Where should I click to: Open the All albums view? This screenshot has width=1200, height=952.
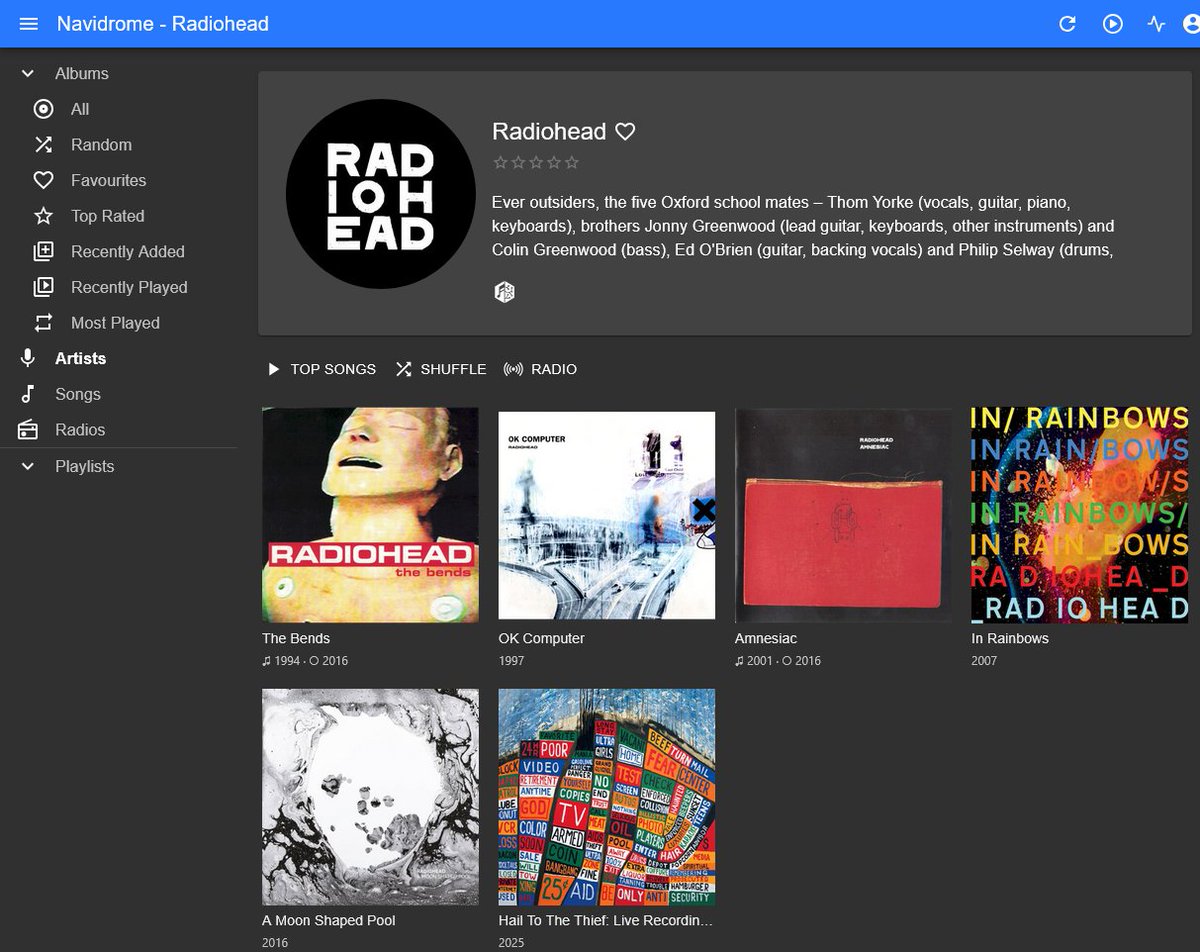pyautogui.click(x=80, y=109)
